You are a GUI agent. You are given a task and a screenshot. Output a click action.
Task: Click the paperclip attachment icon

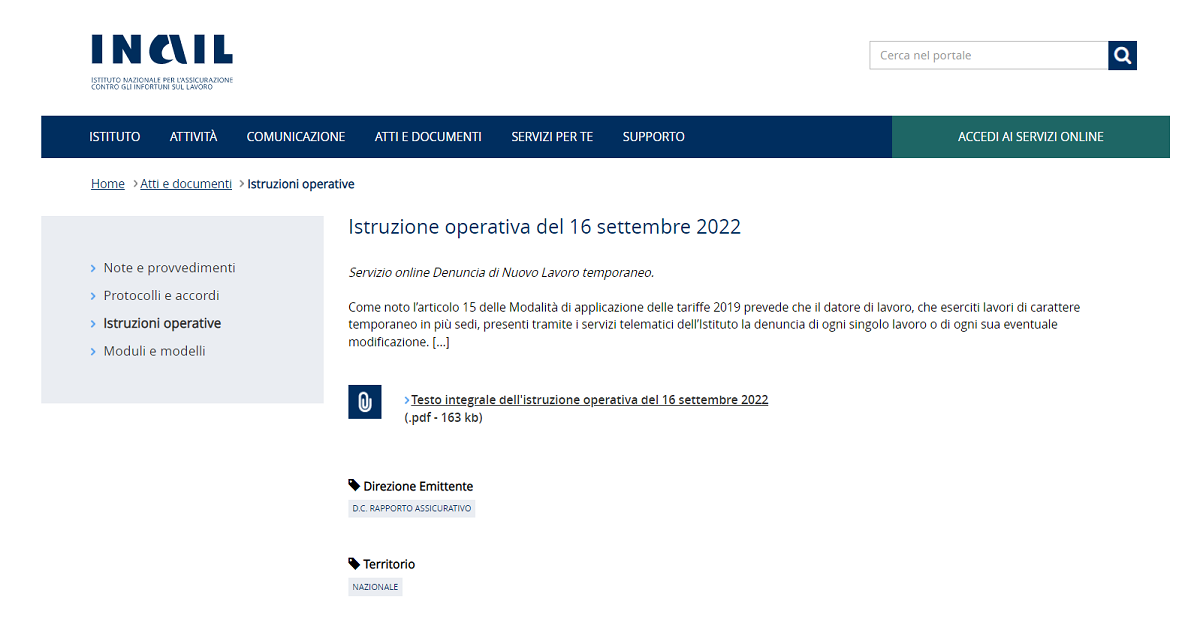[x=365, y=402]
